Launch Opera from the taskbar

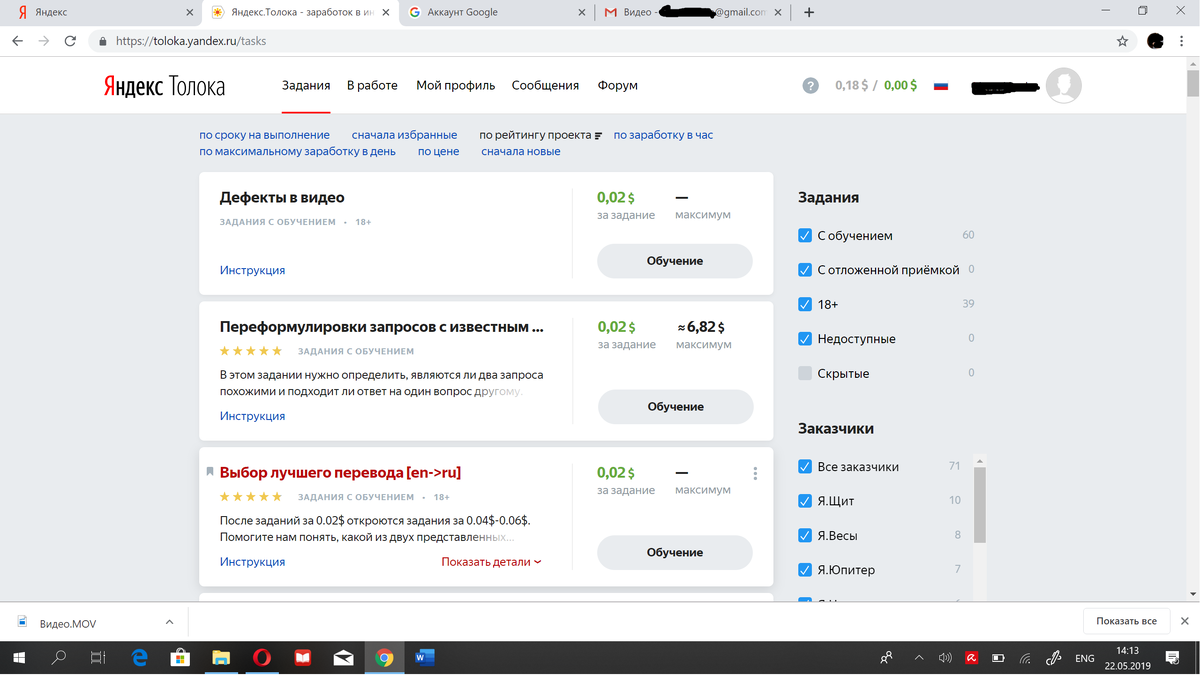[x=262, y=657]
